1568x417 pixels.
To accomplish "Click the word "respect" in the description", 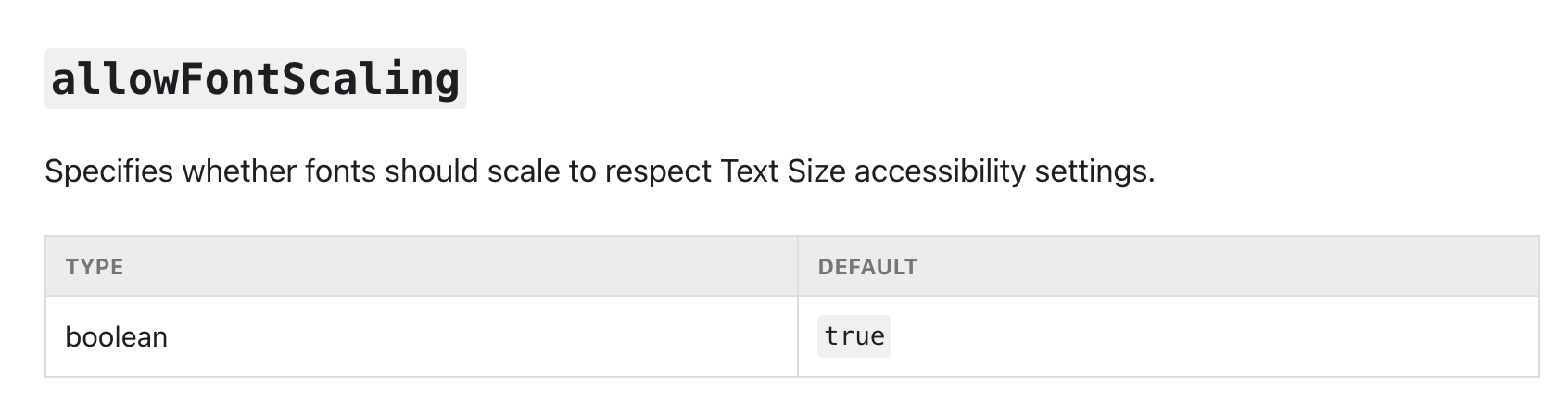I will pyautogui.click(x=658, y=171).
